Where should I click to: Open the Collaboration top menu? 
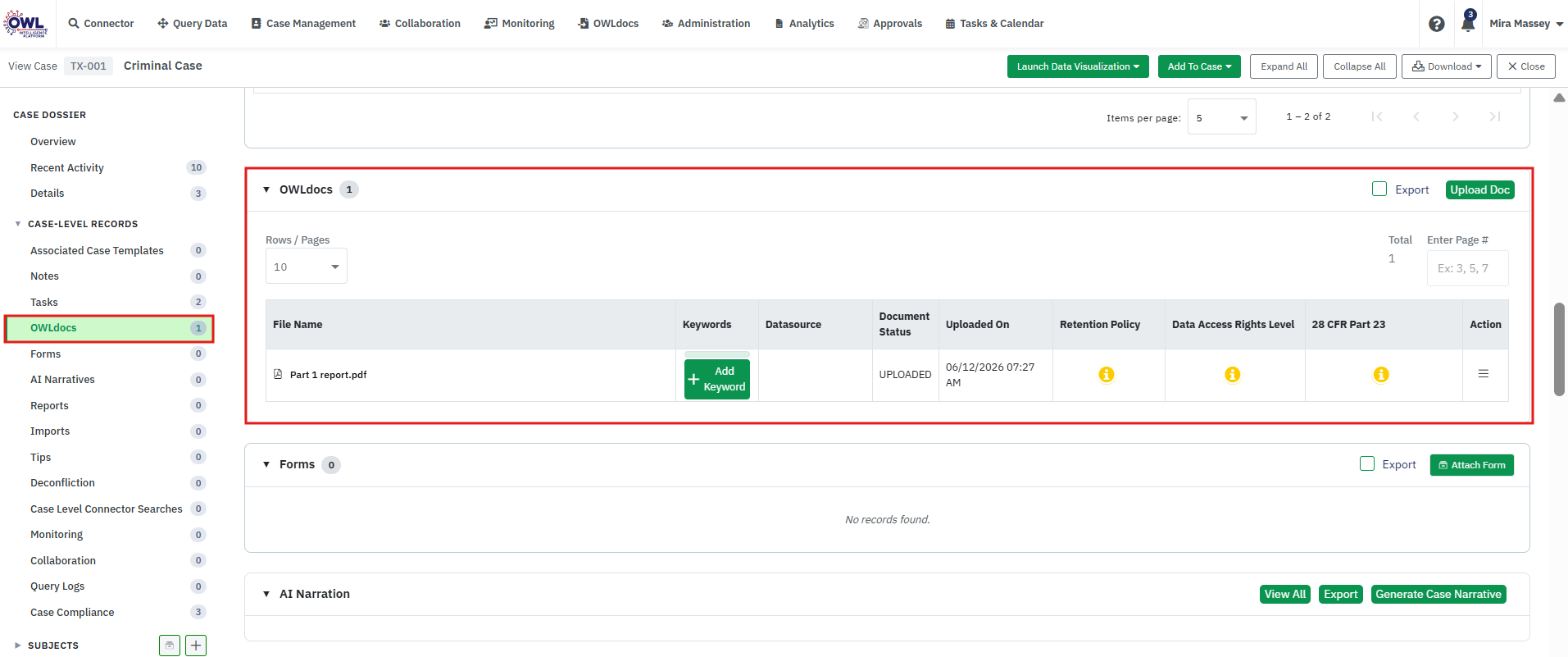point(420,23)
